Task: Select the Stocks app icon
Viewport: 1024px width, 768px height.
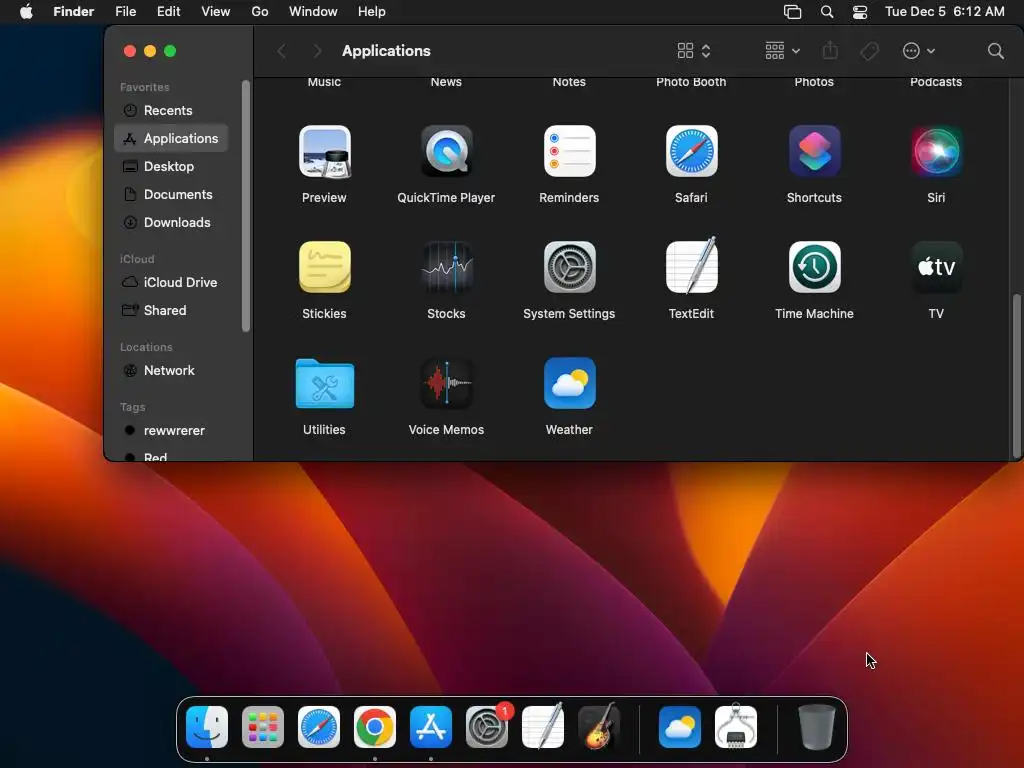Action: [447, 267]
